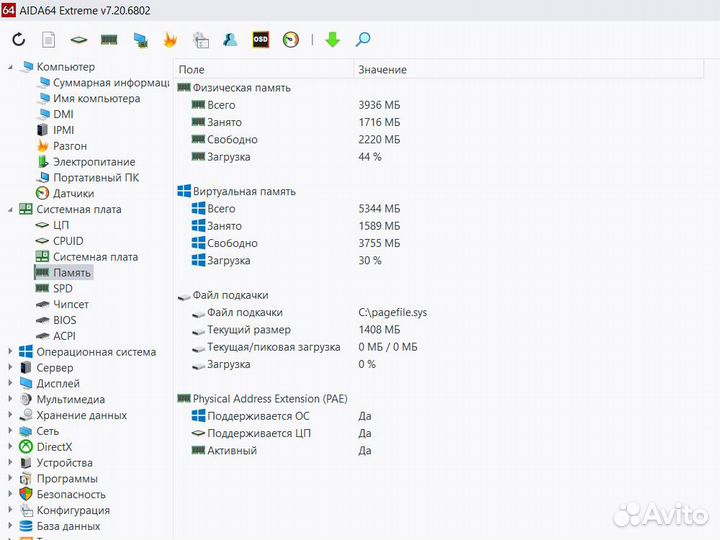
Task: Click the user profile toolbar icon
Action: (230, 39)
